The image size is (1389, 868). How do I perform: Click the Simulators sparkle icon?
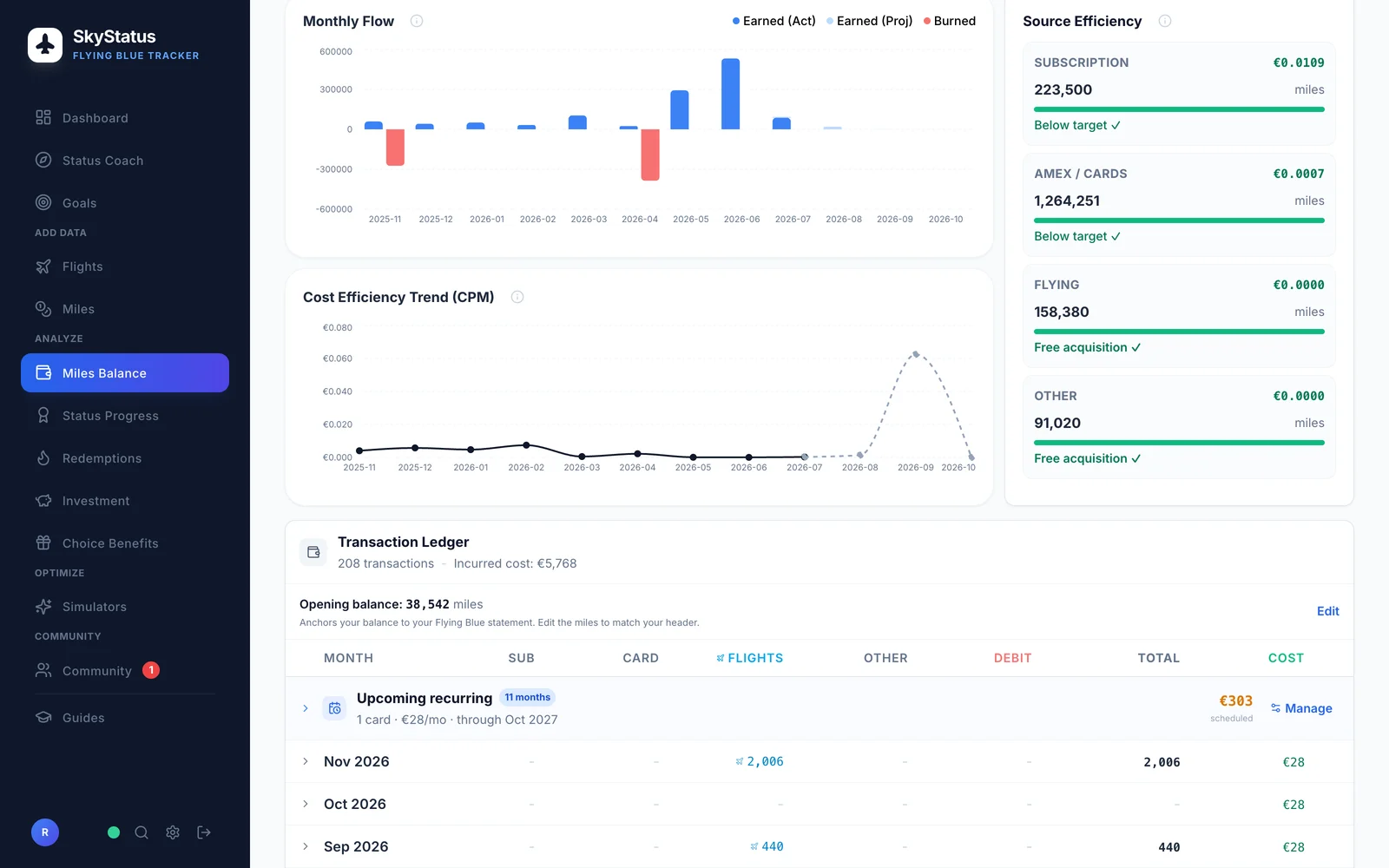pos(43,607)
